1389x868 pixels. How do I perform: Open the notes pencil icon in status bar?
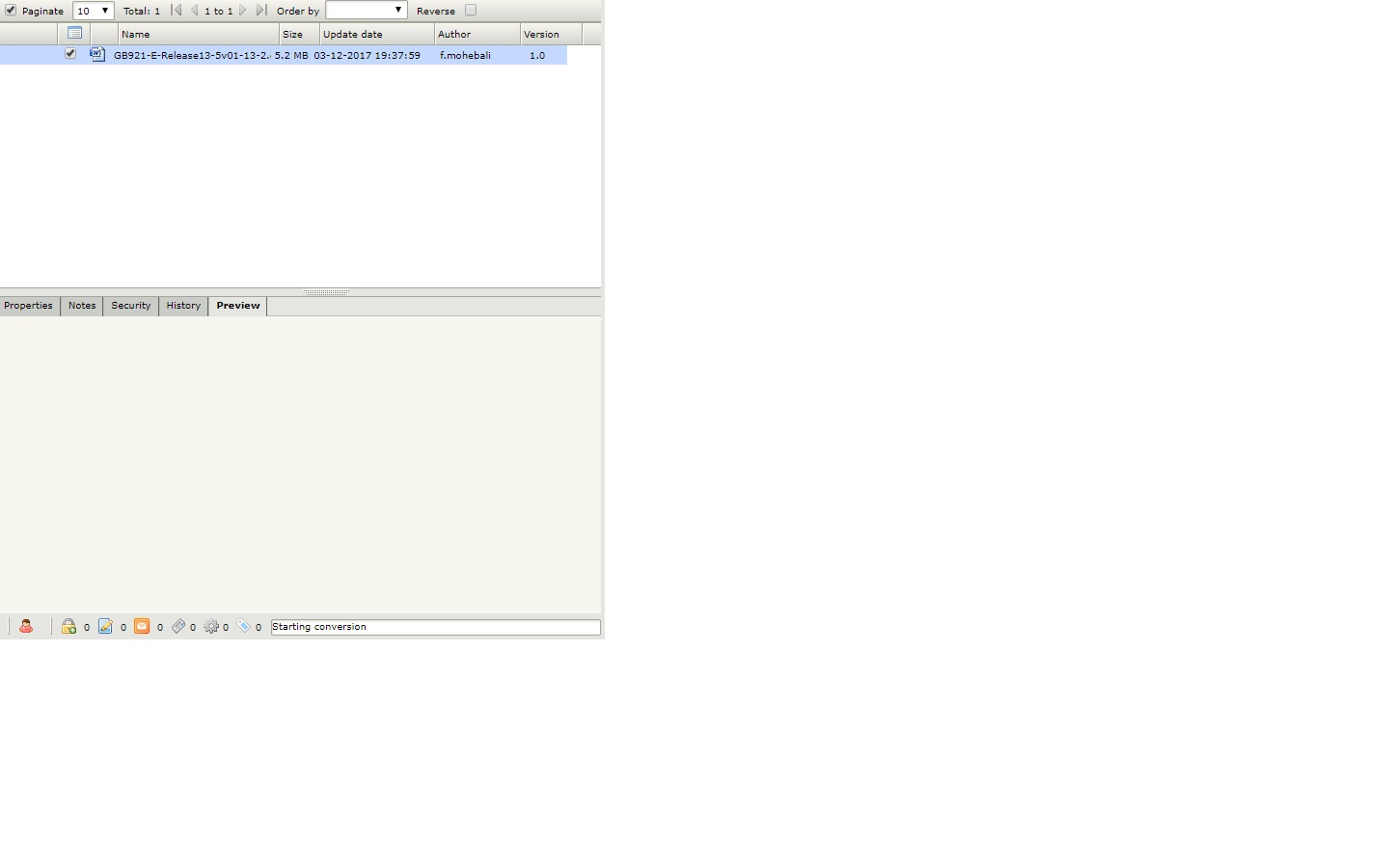click(106, 626)
